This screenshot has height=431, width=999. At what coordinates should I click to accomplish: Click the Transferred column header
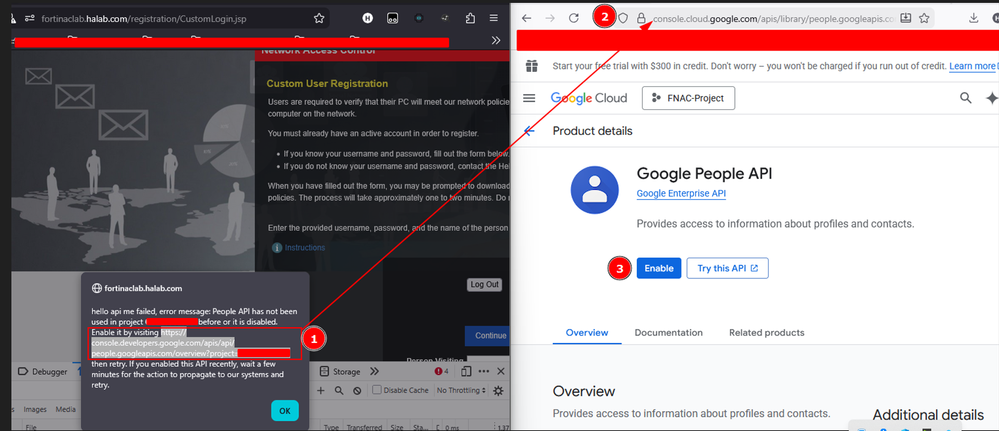pos(364,428)
